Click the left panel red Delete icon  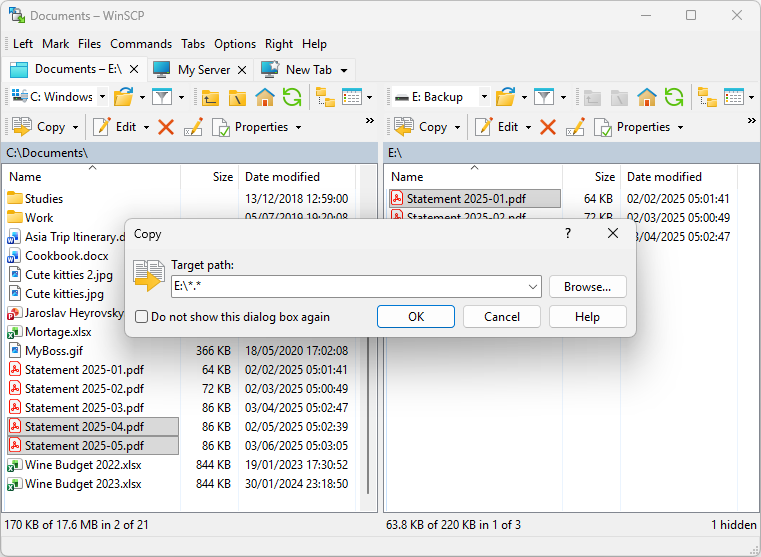click(x=166, y=127)
